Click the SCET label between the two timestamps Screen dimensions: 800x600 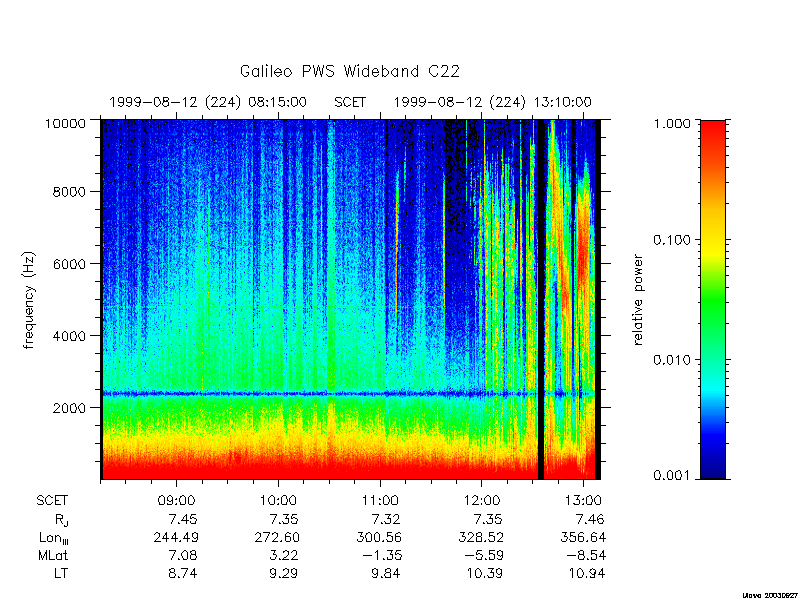pos(350,103)
